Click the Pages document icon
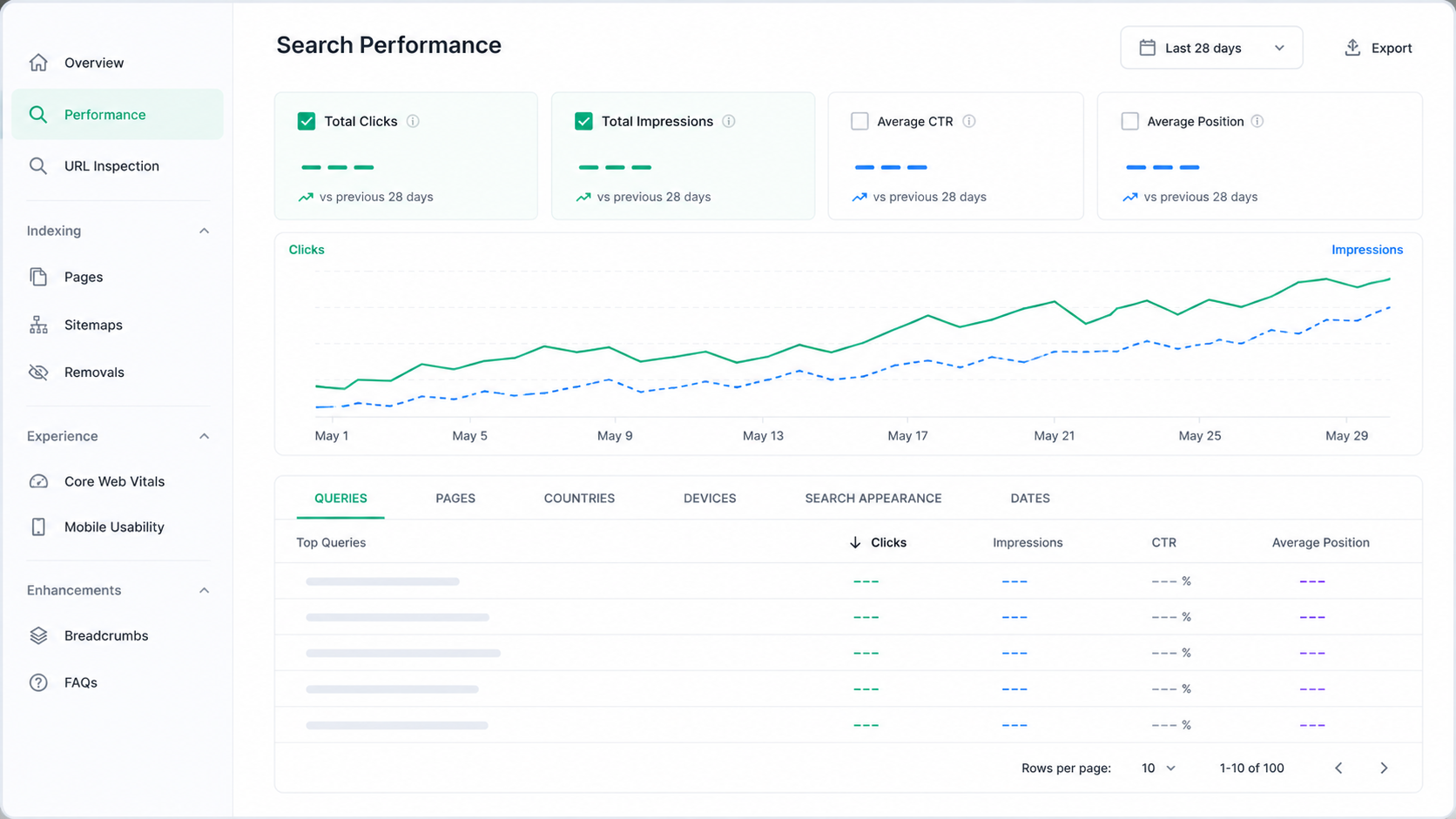This screenshot has width=1456, height=819. 38,277
